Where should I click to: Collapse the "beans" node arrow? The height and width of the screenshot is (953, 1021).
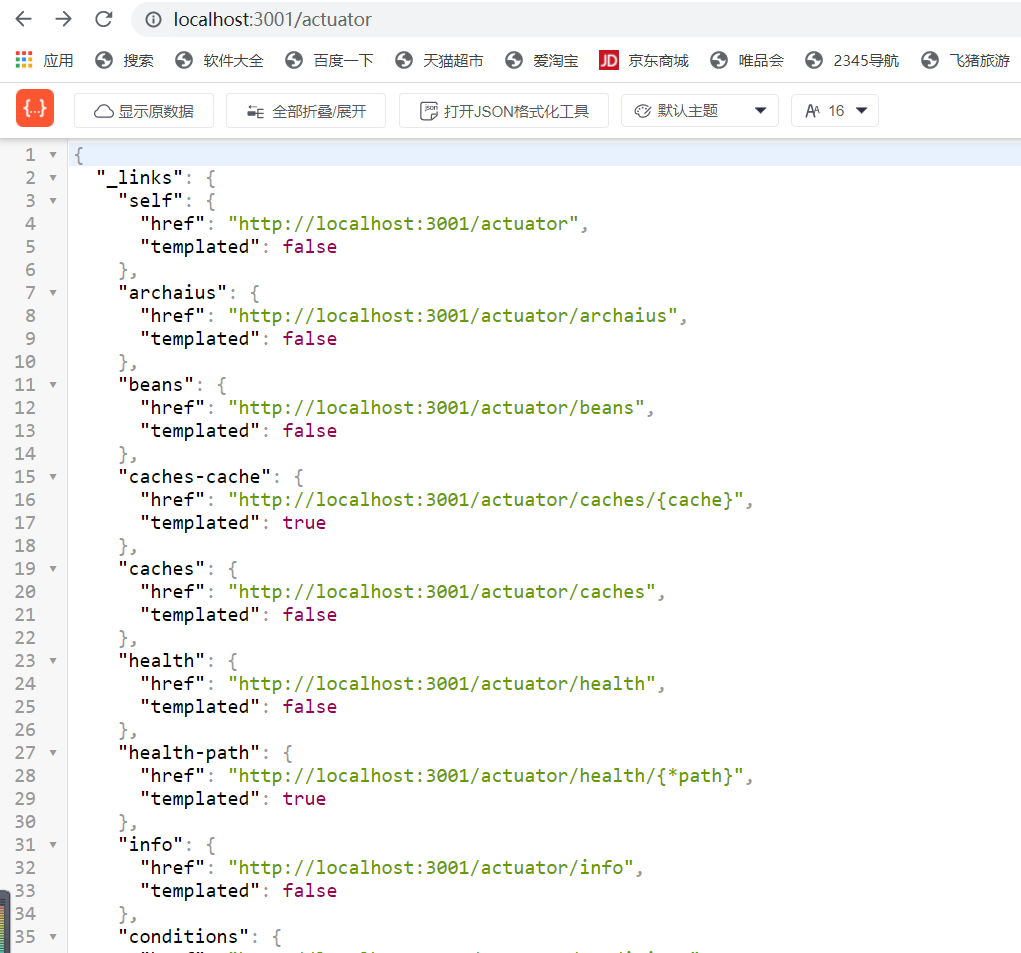coord(53,385)
